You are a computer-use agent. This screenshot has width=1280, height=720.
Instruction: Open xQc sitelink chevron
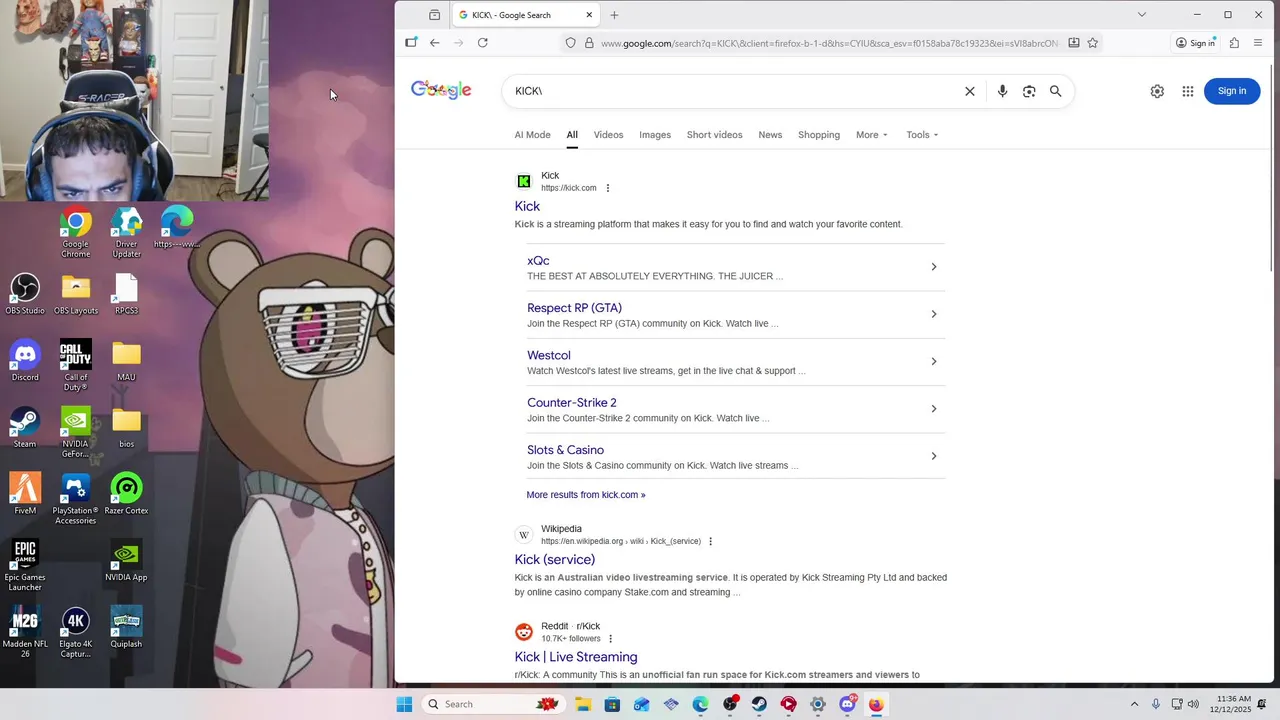tap(934, 267)
